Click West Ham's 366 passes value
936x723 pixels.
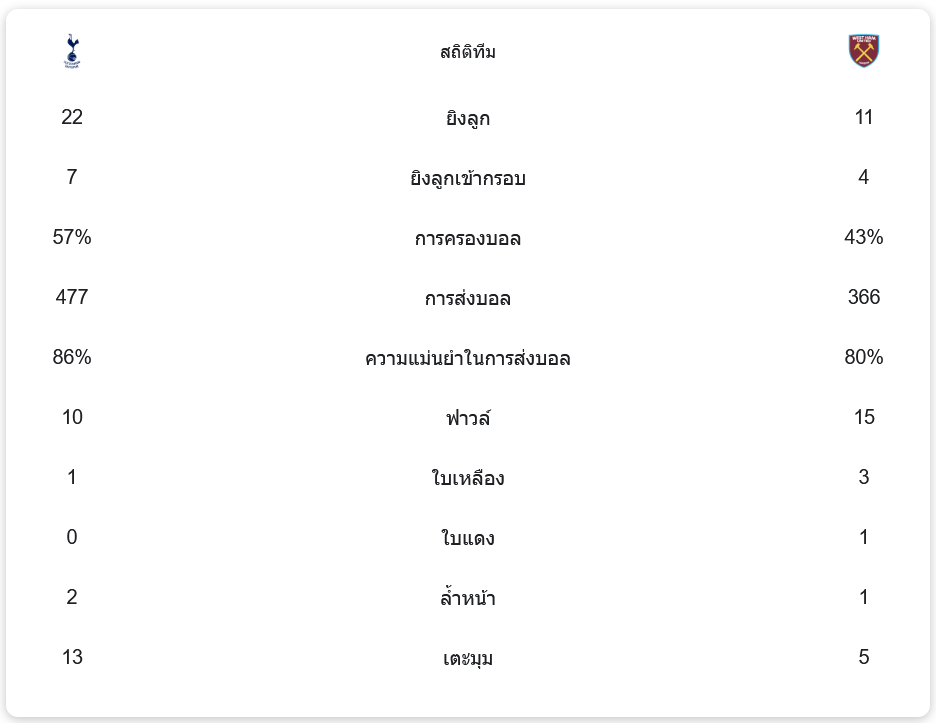point(864,297)
